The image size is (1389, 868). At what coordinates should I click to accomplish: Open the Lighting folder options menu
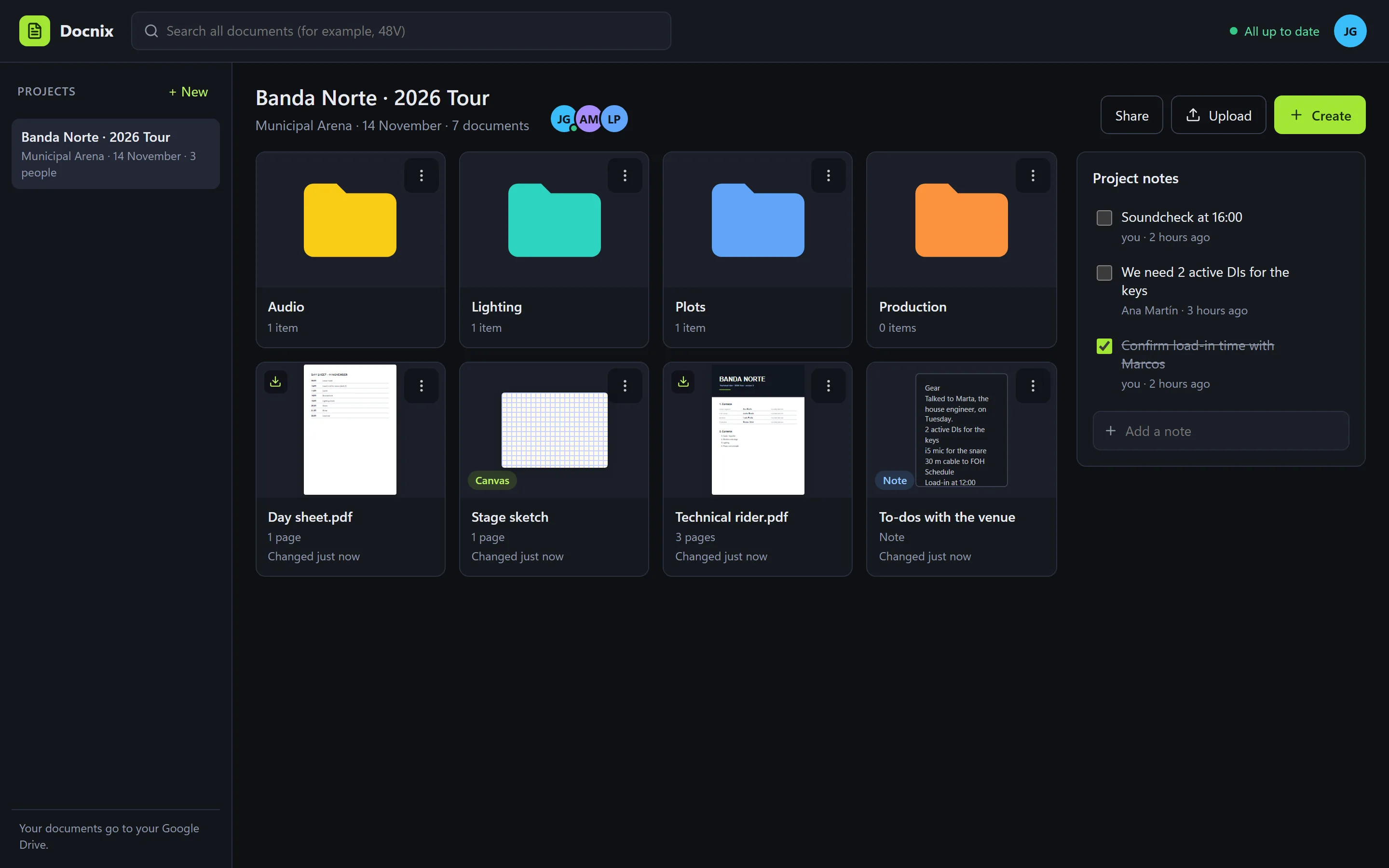pos(625,176)
